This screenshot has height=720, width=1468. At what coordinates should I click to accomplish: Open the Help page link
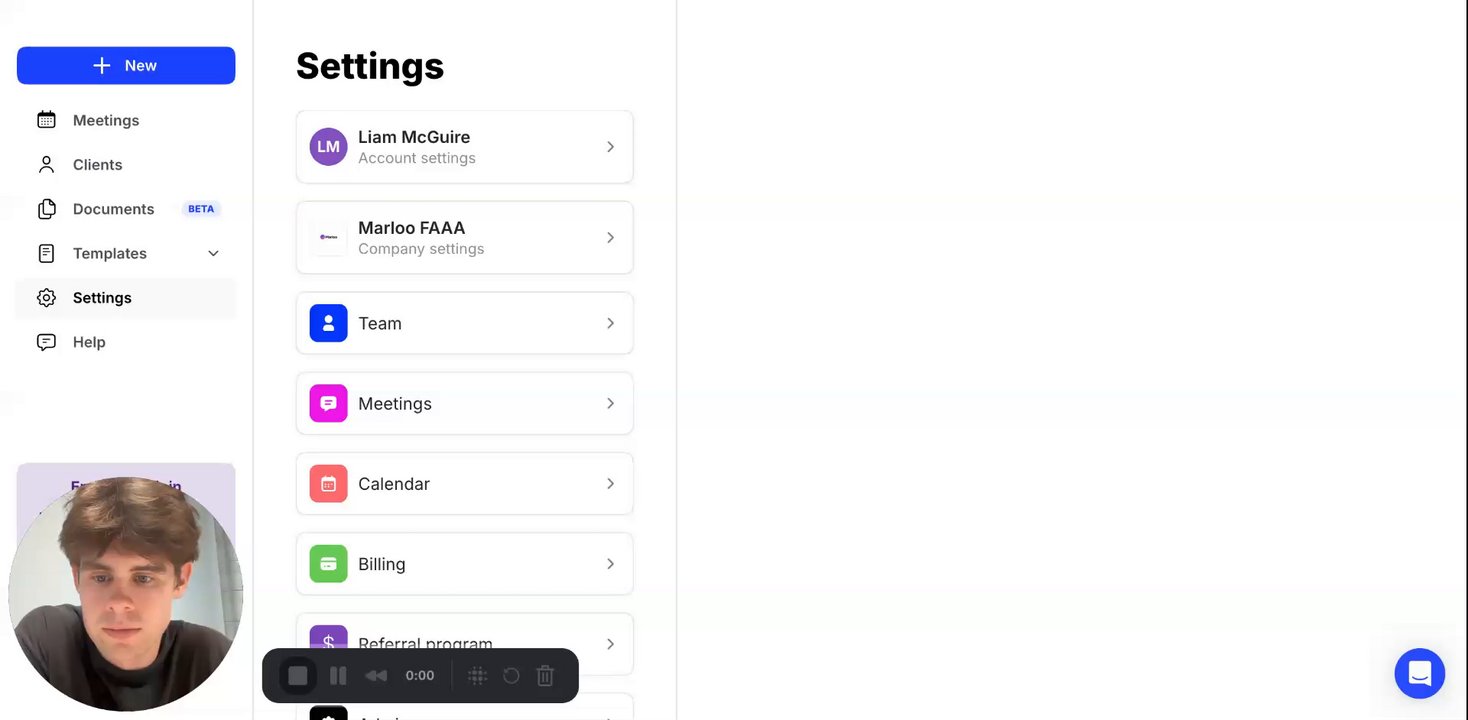click(x=88, y=342)
